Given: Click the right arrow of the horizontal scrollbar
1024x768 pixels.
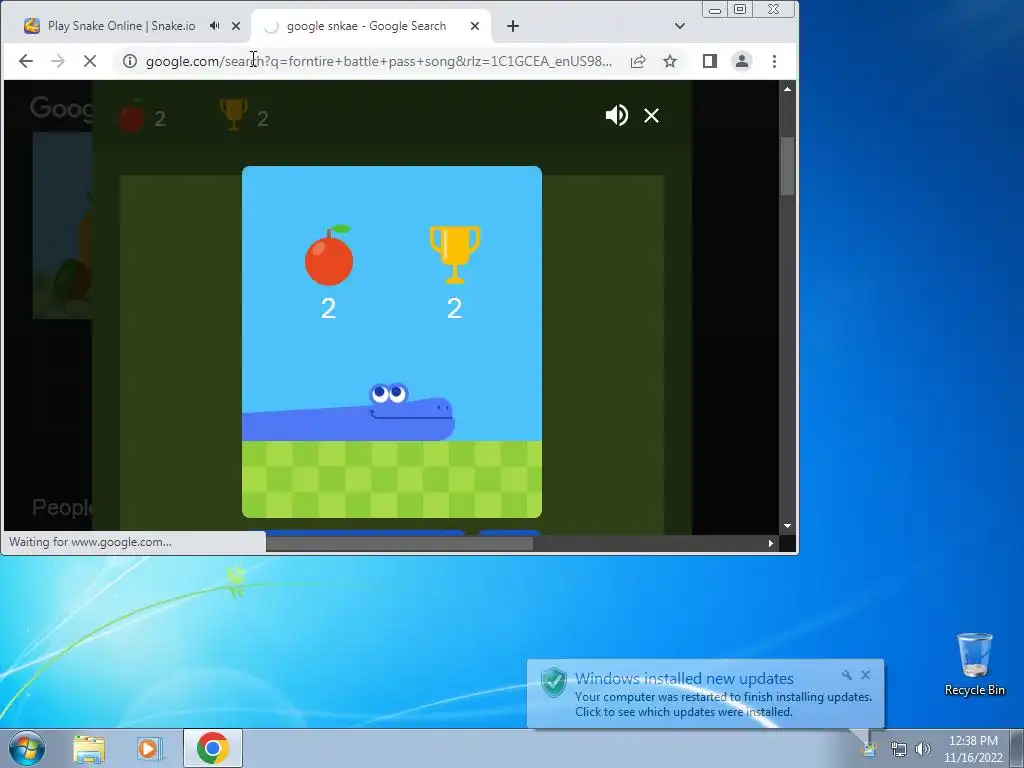Looking at the screenshot, I should click(x=771, y=543).
